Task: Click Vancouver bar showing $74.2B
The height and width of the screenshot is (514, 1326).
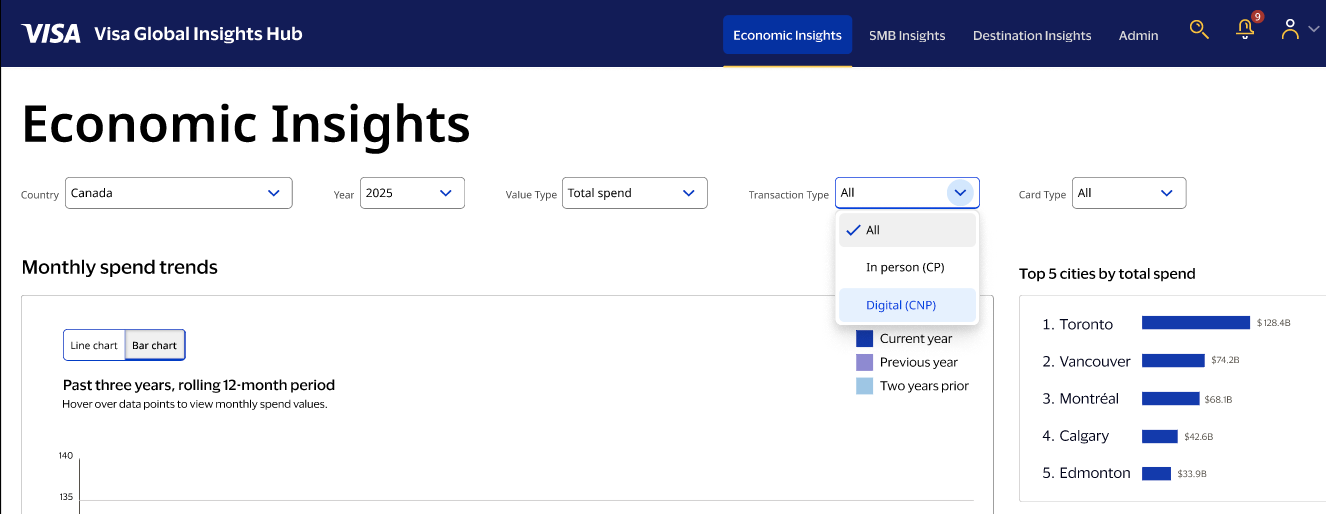Action: pos(1173,361)
